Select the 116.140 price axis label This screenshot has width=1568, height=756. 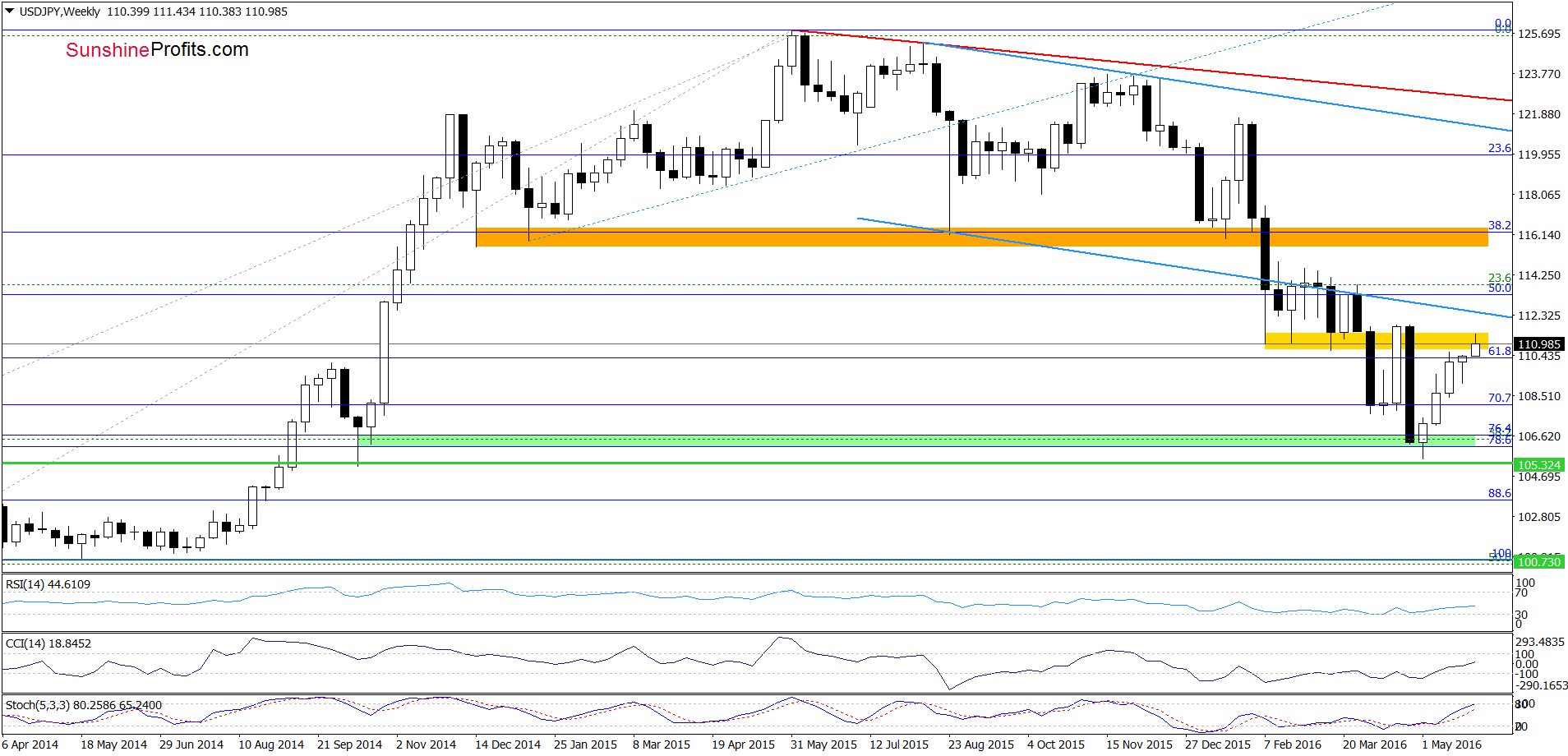pos(1539,235)
